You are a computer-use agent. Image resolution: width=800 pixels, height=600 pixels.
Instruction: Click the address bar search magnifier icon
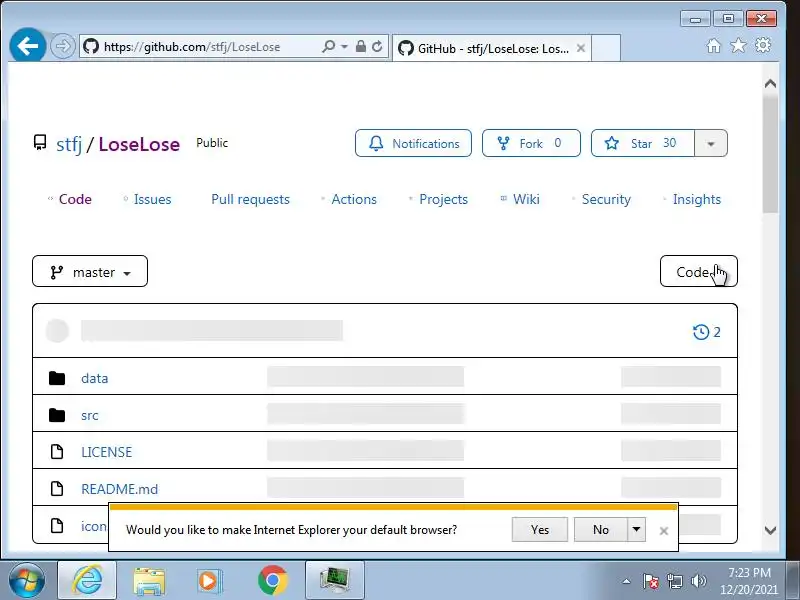pos(329,46)
